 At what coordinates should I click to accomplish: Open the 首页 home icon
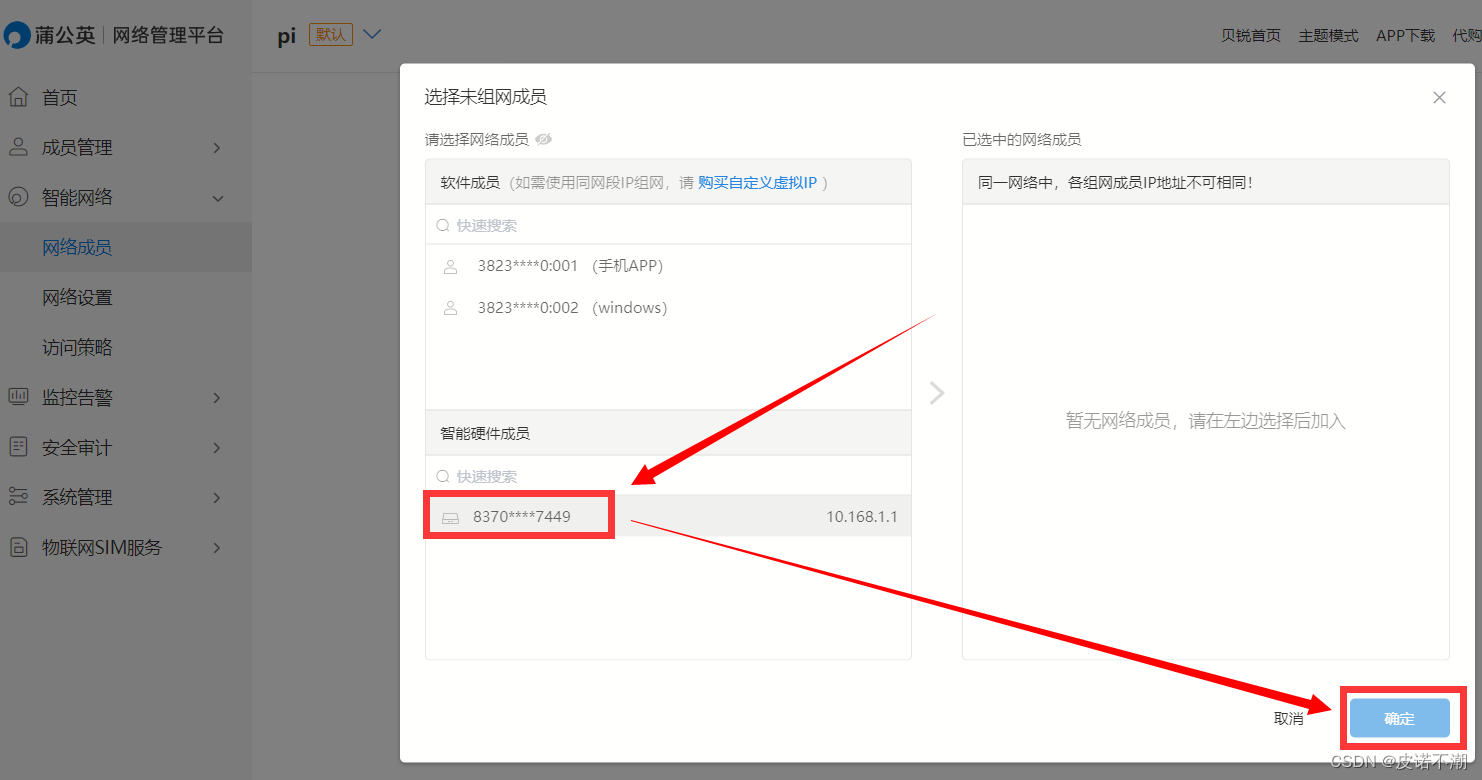[x=18, y=97]
